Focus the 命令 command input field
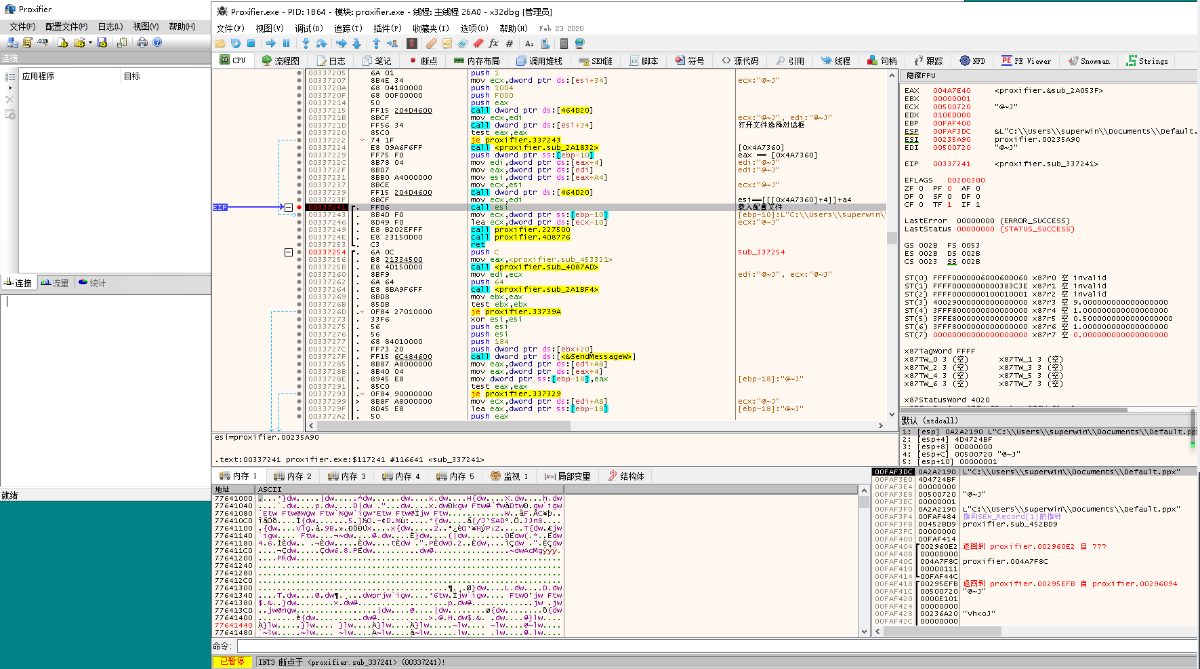This screenshot has width=1200, height=669. 715,647
